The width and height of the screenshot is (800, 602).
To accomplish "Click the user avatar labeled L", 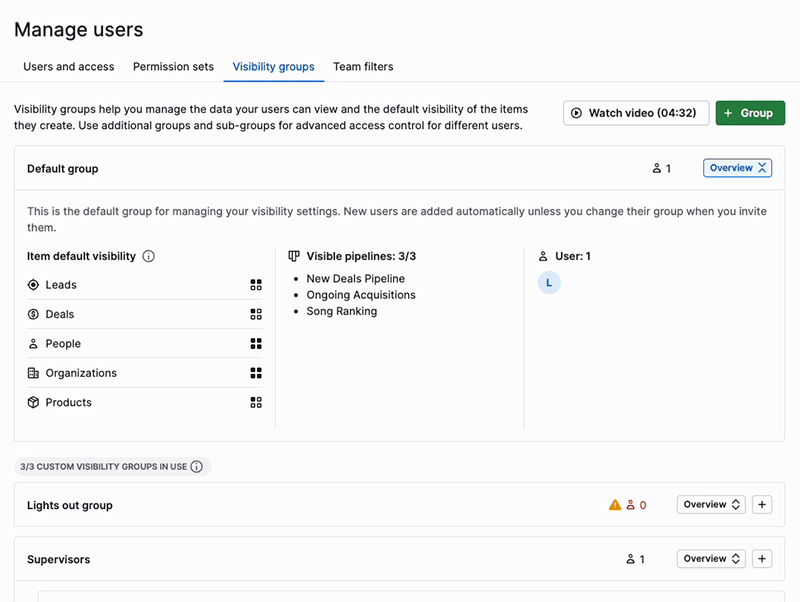I will click(x=548, y=282).
